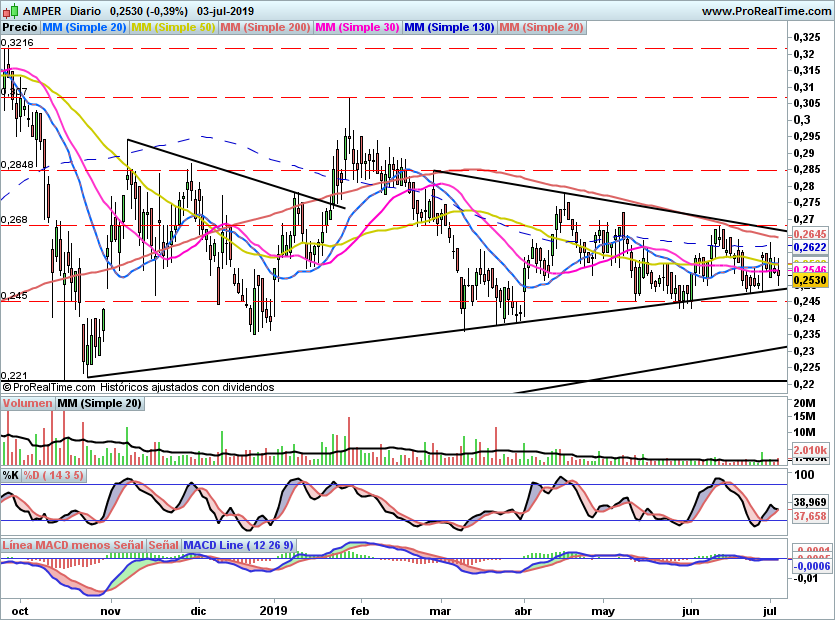Click the yellow current price tag 0,2530

(810, 283)
